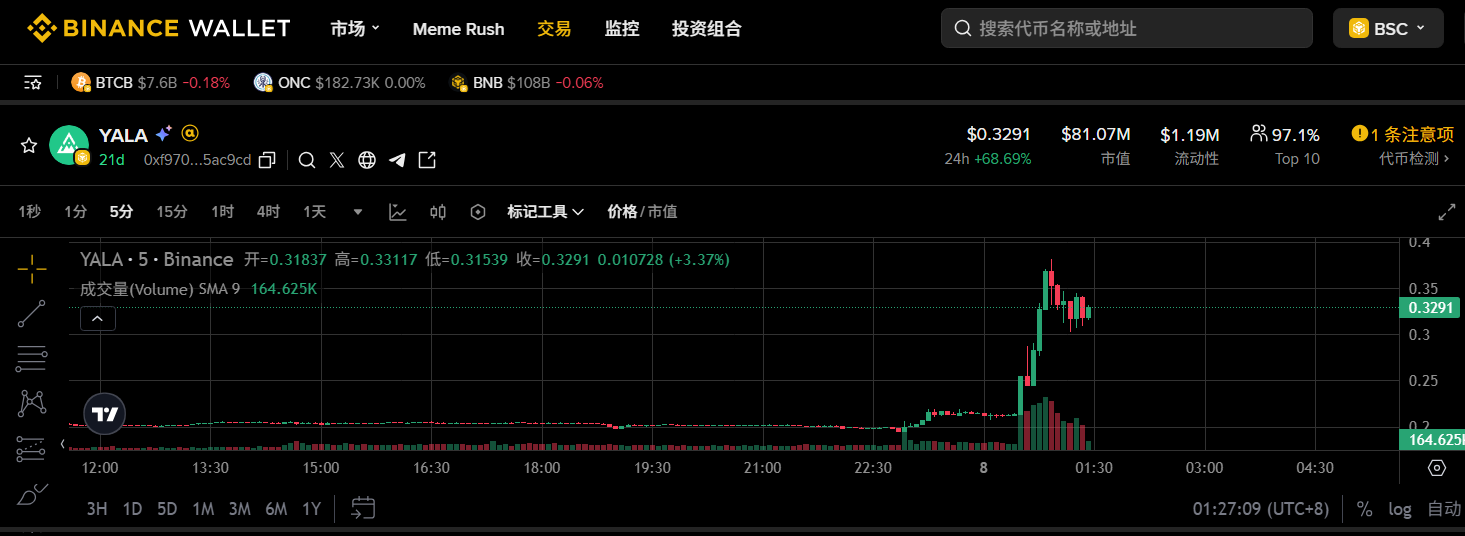
Task: Open the X (Twitter) link icon
Action: click(337, 160)
